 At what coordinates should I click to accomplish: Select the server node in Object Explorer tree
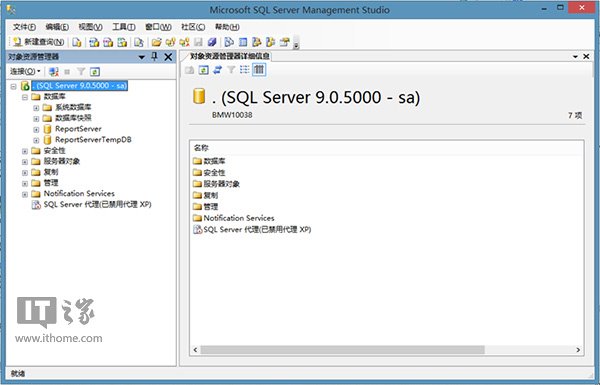click(79, 85)
